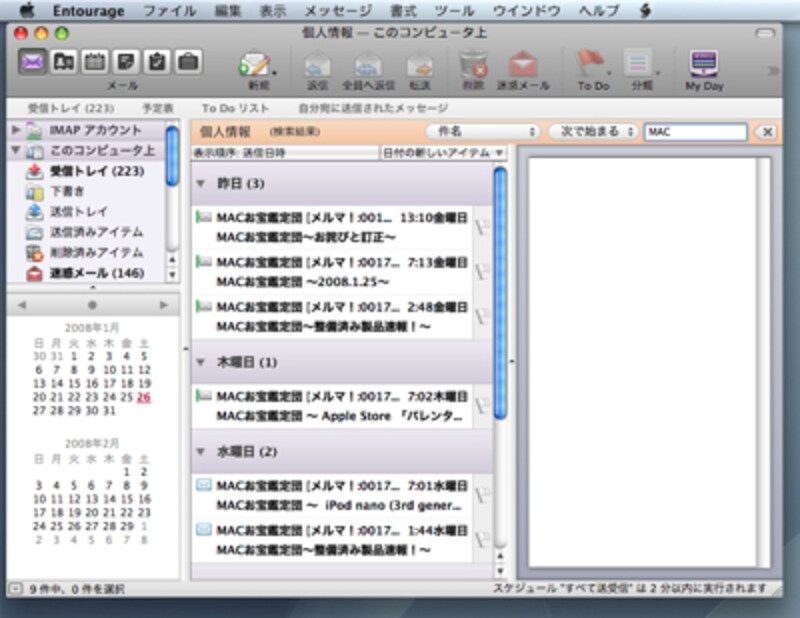Click the 返信 (Reply) toolbar icon

[x=318, y=66]
